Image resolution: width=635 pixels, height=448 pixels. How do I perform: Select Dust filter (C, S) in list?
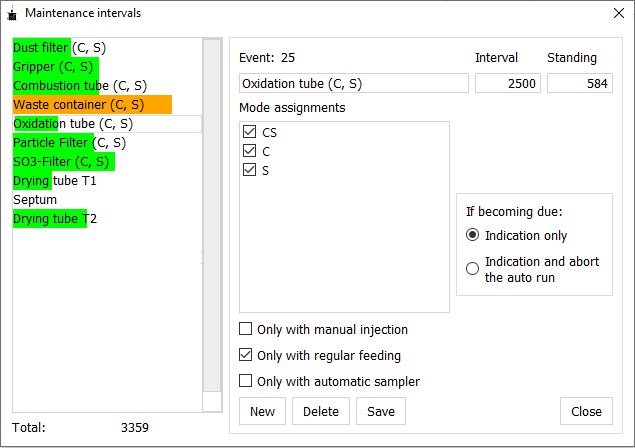59,48
